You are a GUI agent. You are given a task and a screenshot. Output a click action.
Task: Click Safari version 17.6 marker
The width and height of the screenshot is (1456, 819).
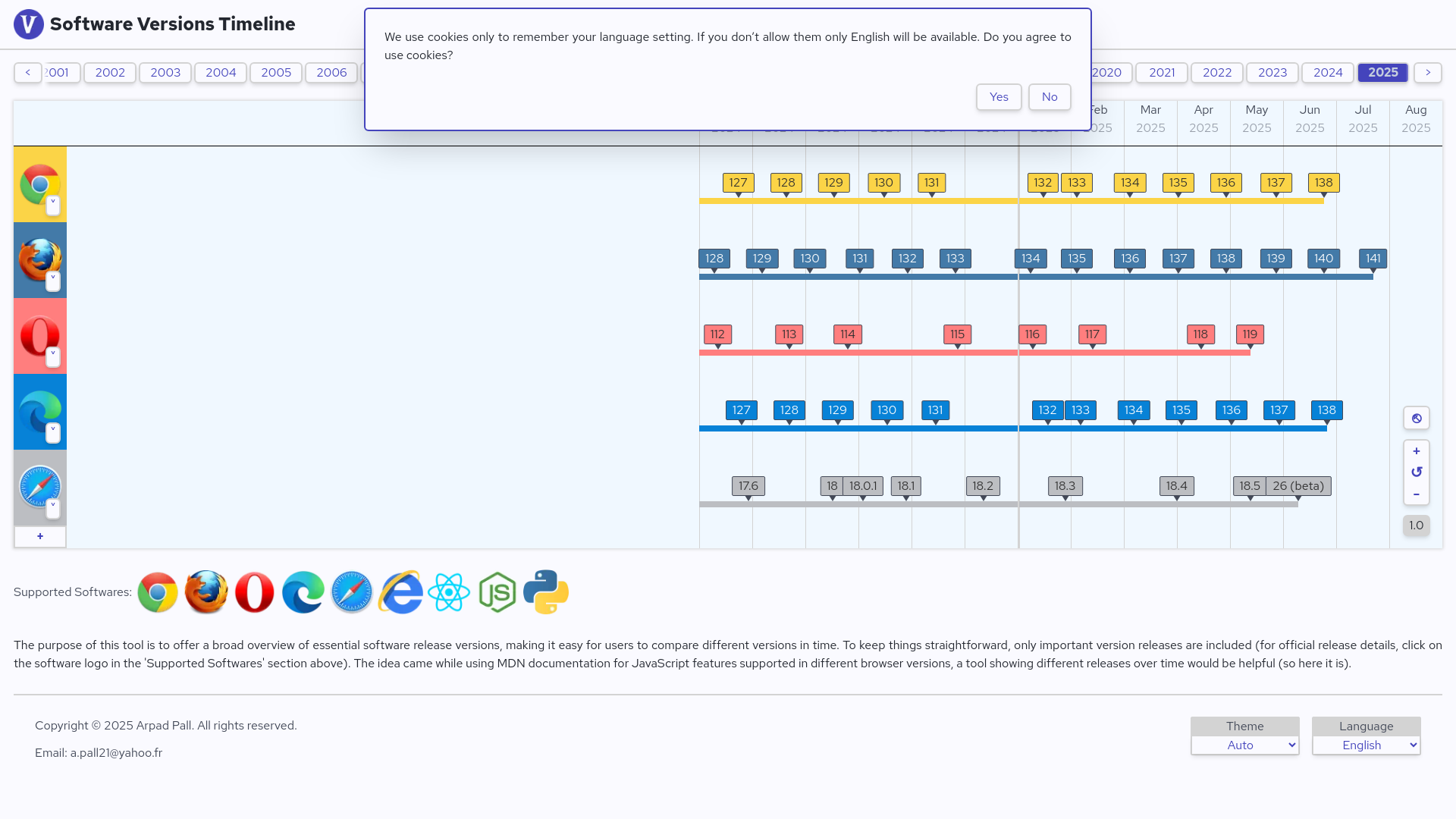(748, 486)
